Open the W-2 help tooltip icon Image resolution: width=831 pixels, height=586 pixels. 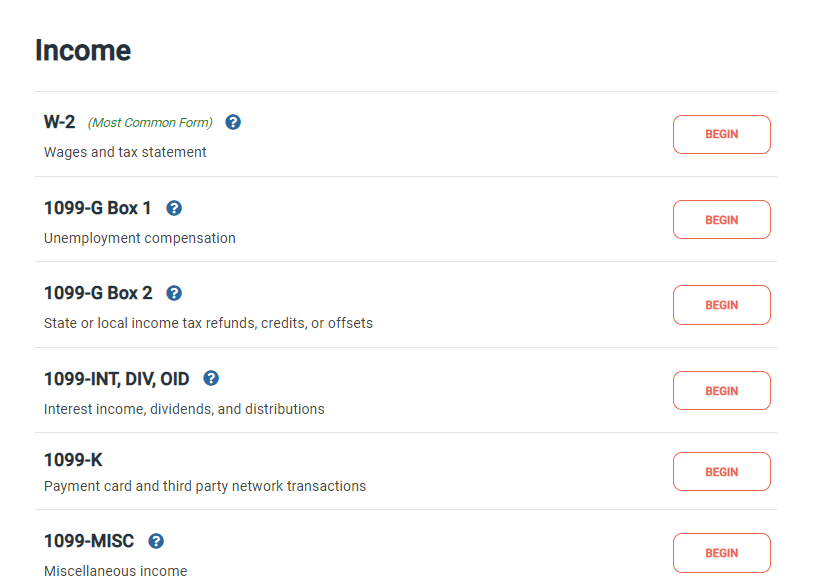point(233,121)
